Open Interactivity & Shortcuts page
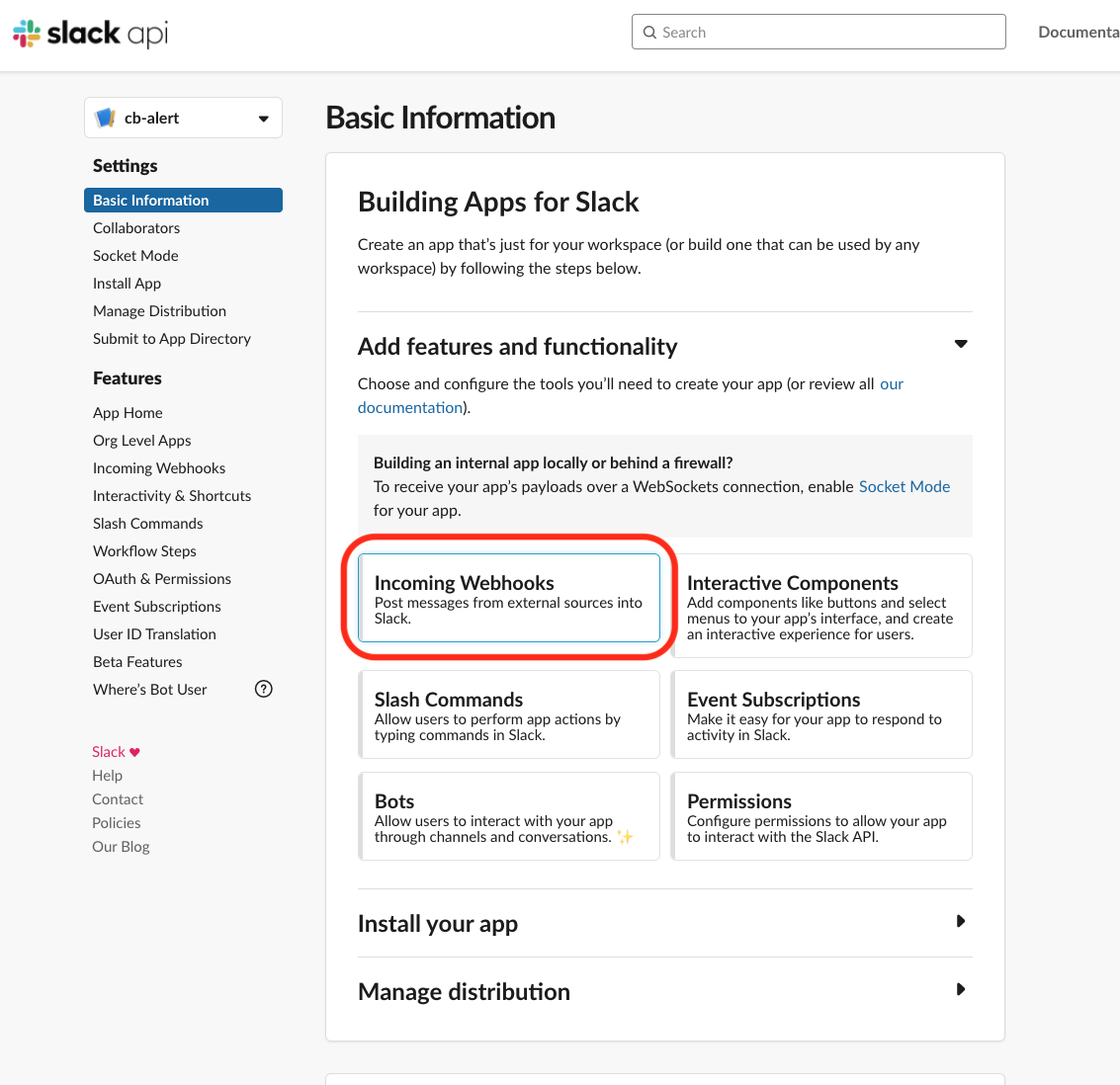1120x1085 pixels. [x=172, y=496]
